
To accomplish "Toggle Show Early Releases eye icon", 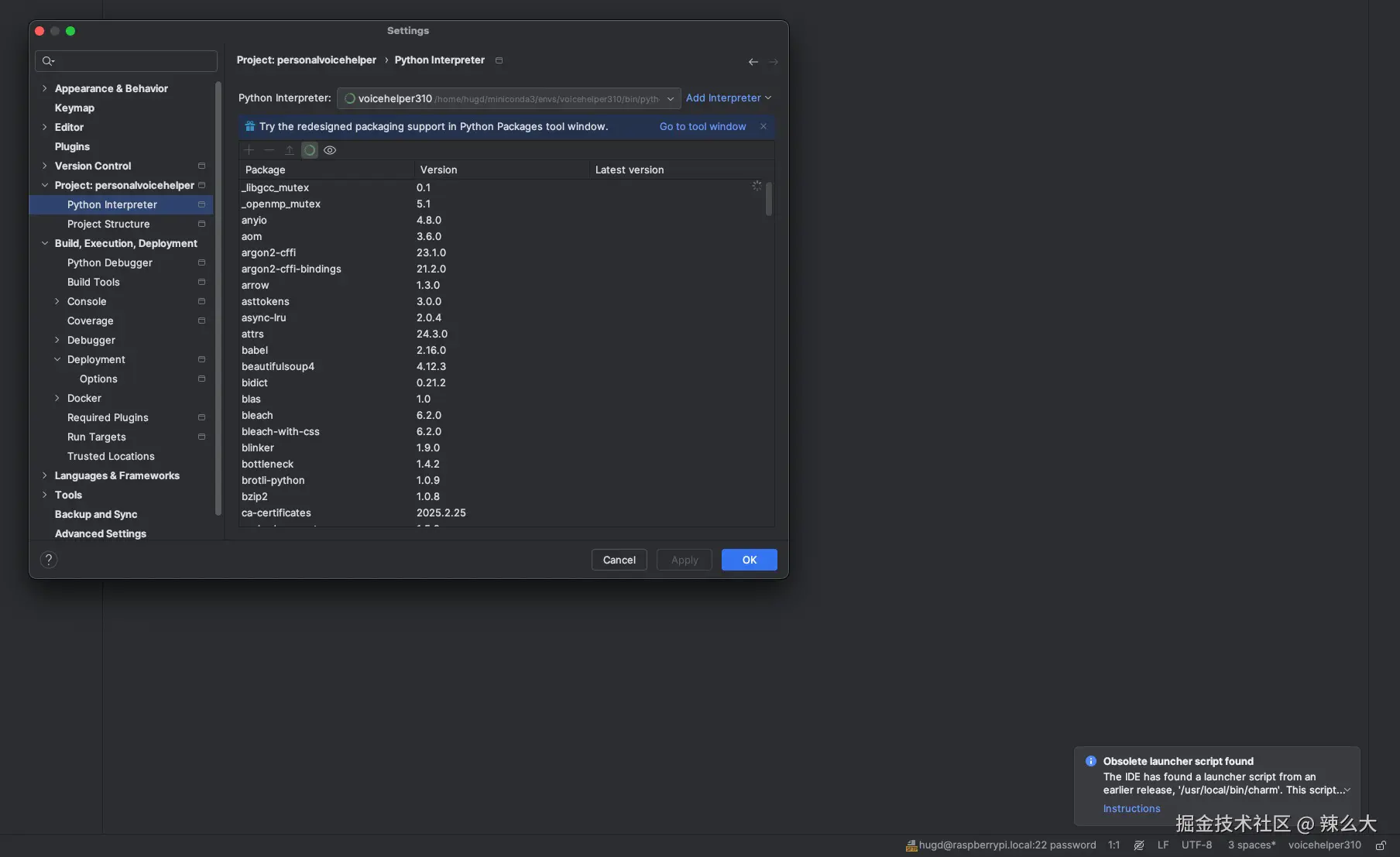I will (330, 150).
